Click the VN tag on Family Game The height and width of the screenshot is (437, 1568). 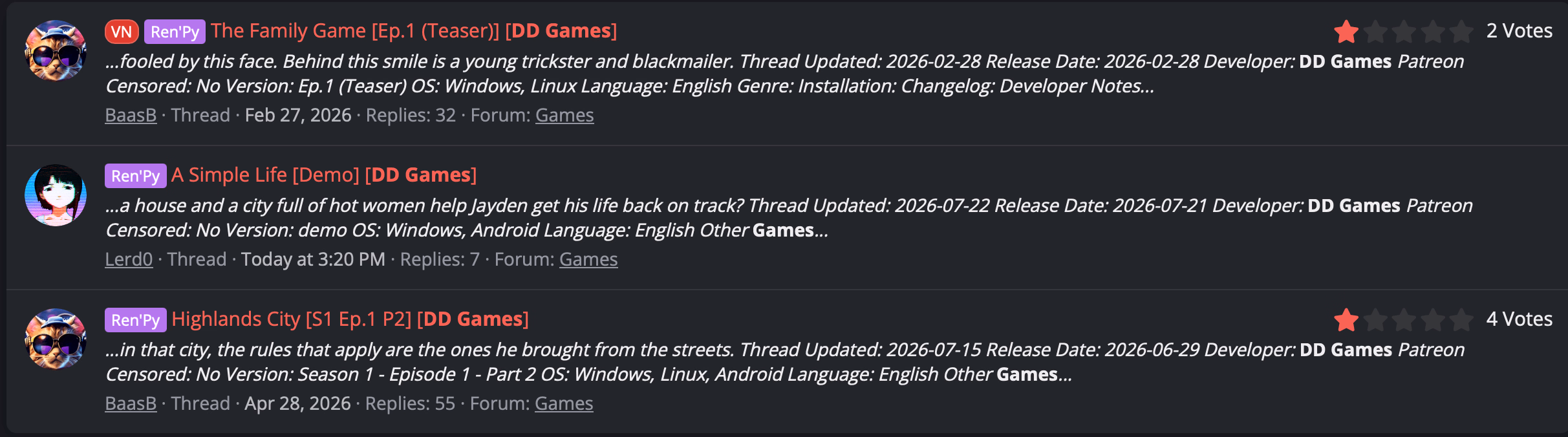point(122,32)
